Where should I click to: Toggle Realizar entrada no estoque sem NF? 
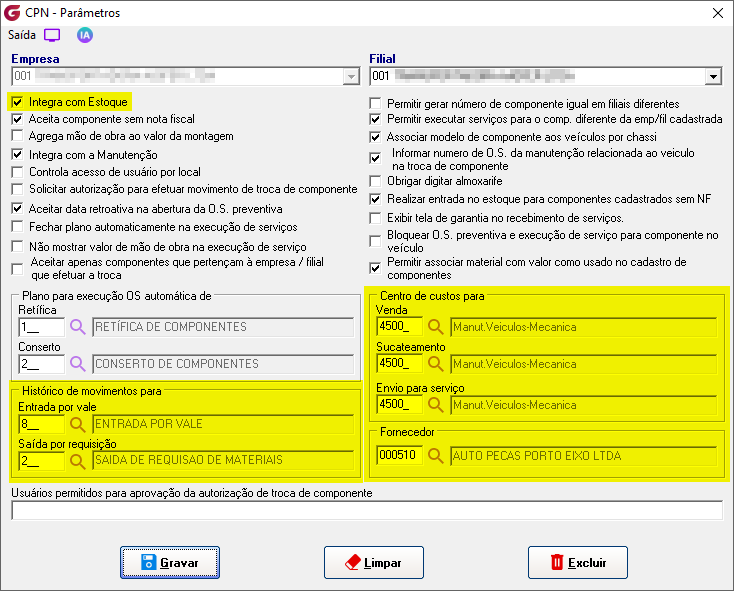tap(375, 199)
